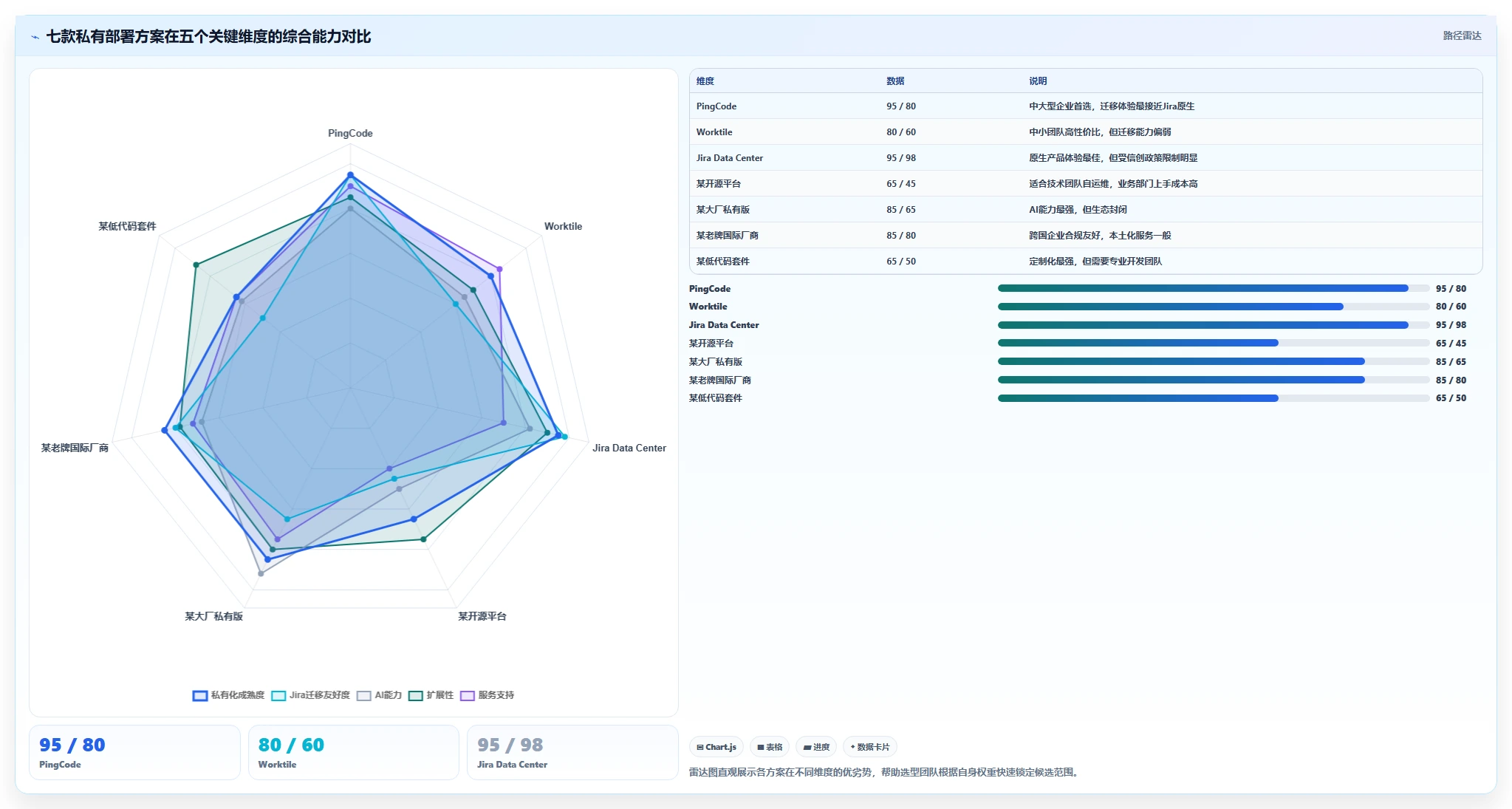Click the note 适合技术团队自运维，业务部门上手成本高
This screenshot has height=809, width=1512.
(x=1113, y=184)
